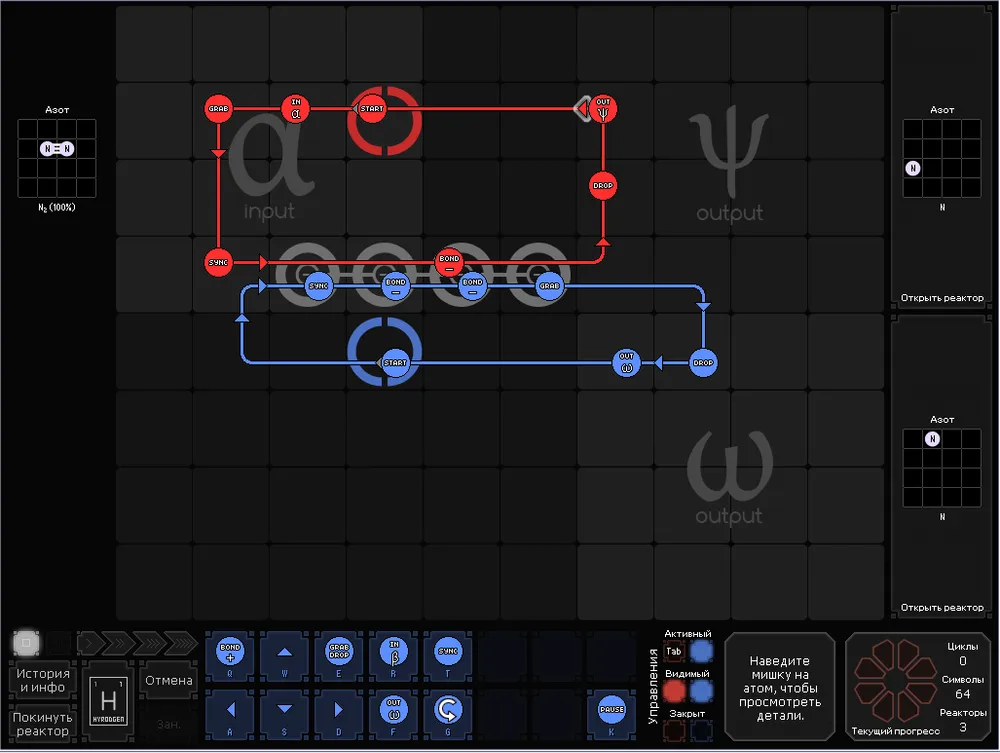The height and width of the screenshot is (753, 1000).
Task: Select the red GRAB instruction
Action: [x=218, y=109]
